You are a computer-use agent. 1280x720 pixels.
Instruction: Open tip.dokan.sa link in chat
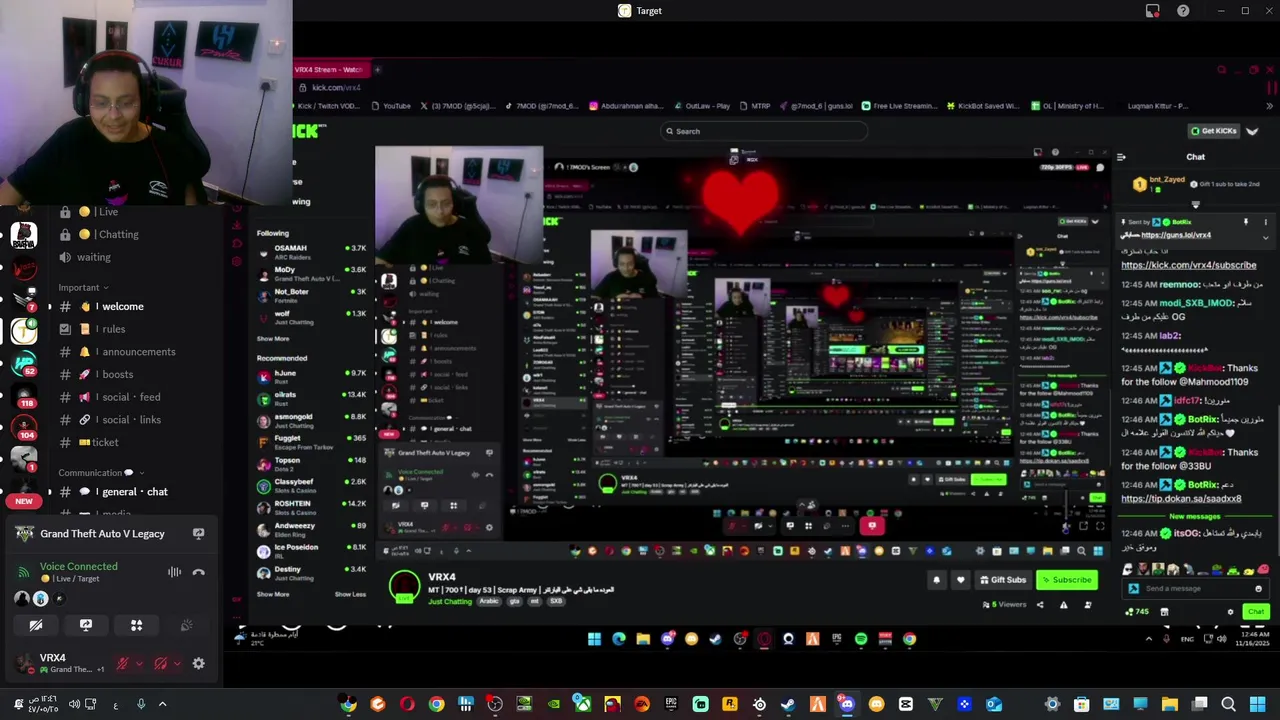coord(1181,499)
